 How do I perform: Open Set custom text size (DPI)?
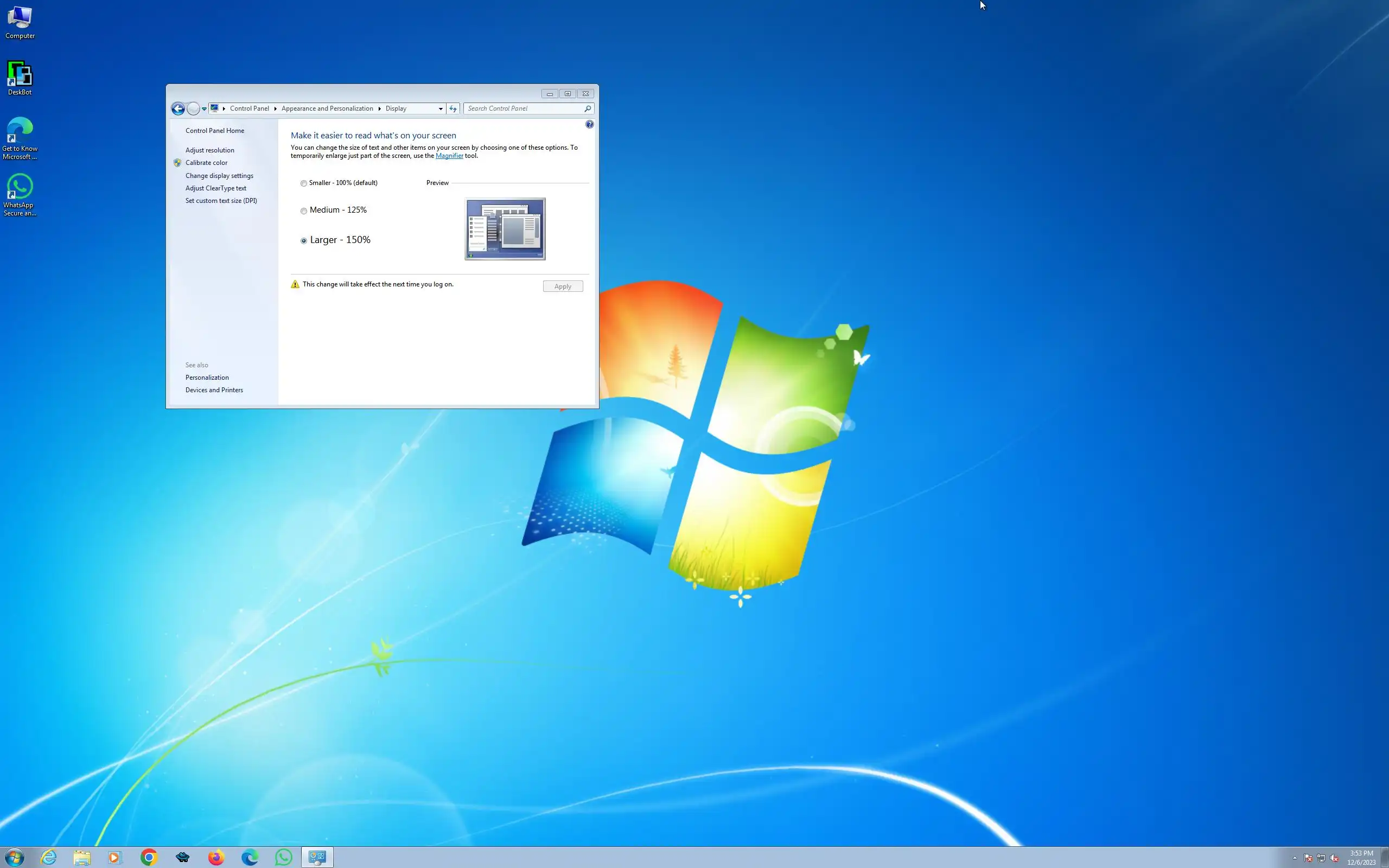(x=221, y=201)
